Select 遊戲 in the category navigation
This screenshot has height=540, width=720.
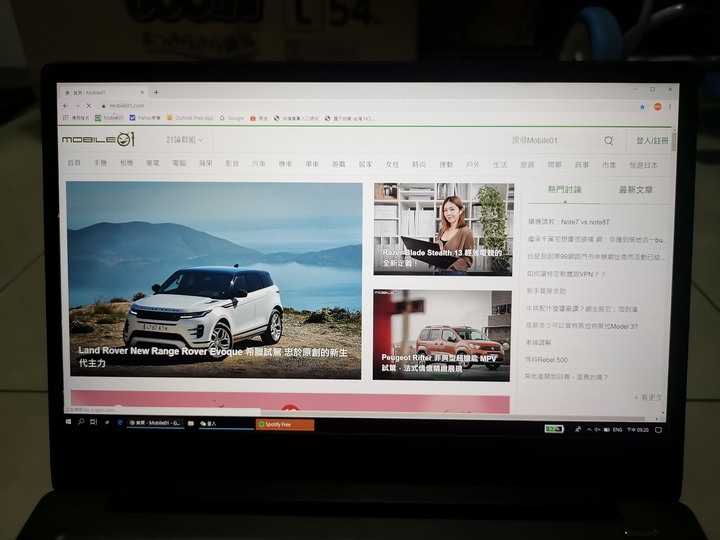pyautogui.click(x=338, y=164)
